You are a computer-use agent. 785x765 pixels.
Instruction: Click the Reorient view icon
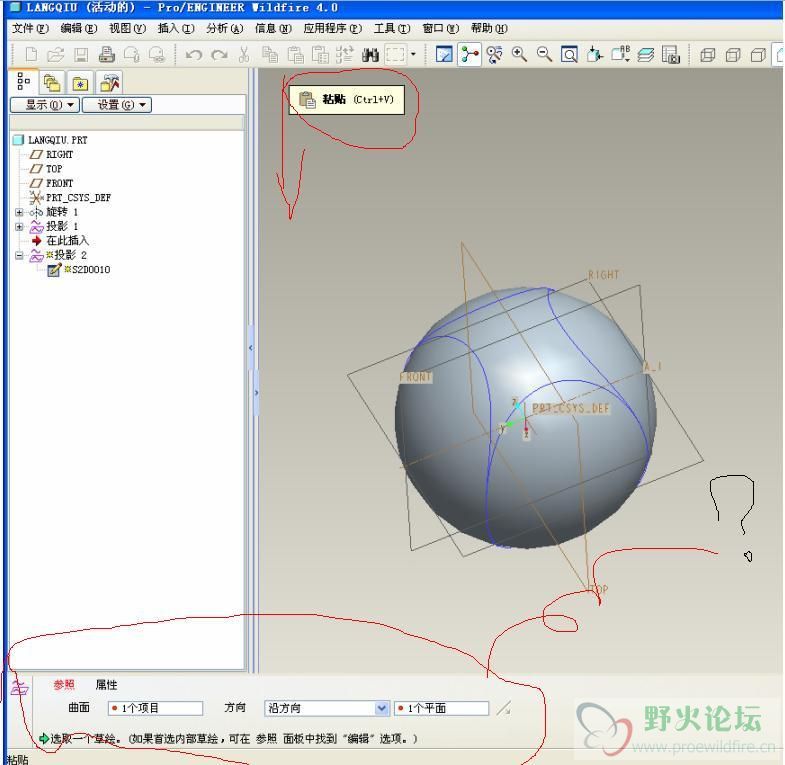click(x=595, y=54)
